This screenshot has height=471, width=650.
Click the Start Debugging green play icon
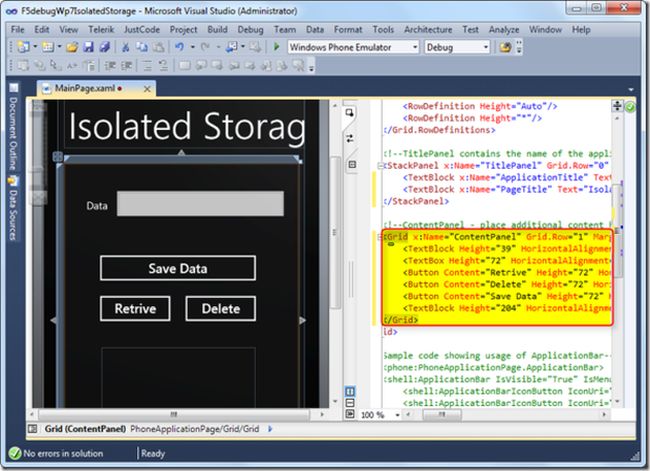coord(277,47)
